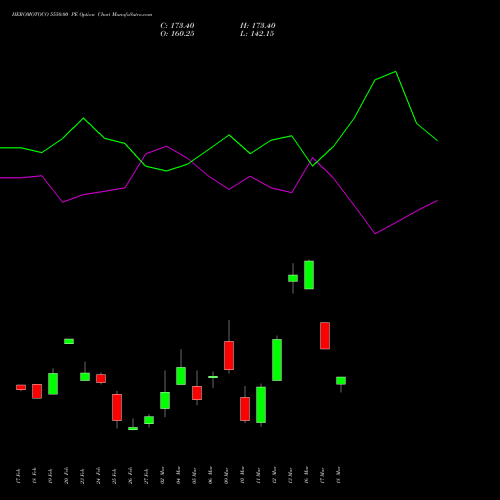The height and width of the screenshot is (500, 500).
Task: Click the 09 Mar date label
Action: (x=226, y=475)
